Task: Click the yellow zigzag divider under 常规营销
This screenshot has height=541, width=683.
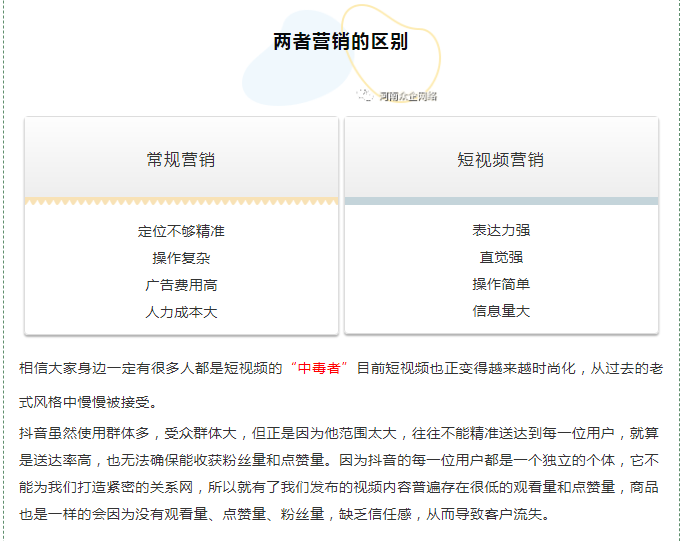Action: tap(181, 202)
